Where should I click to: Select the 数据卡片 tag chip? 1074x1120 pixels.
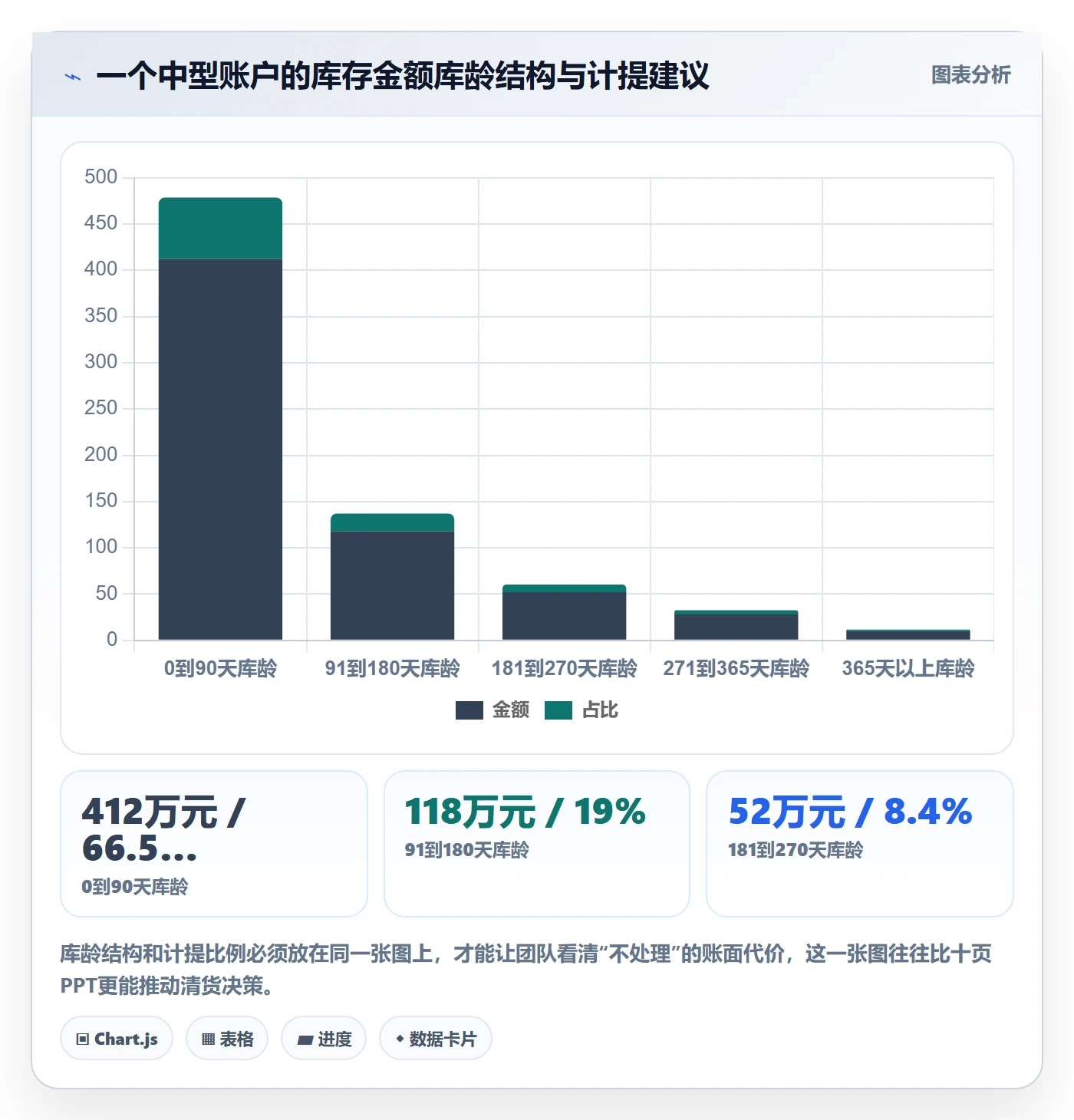click(436, 1039)
